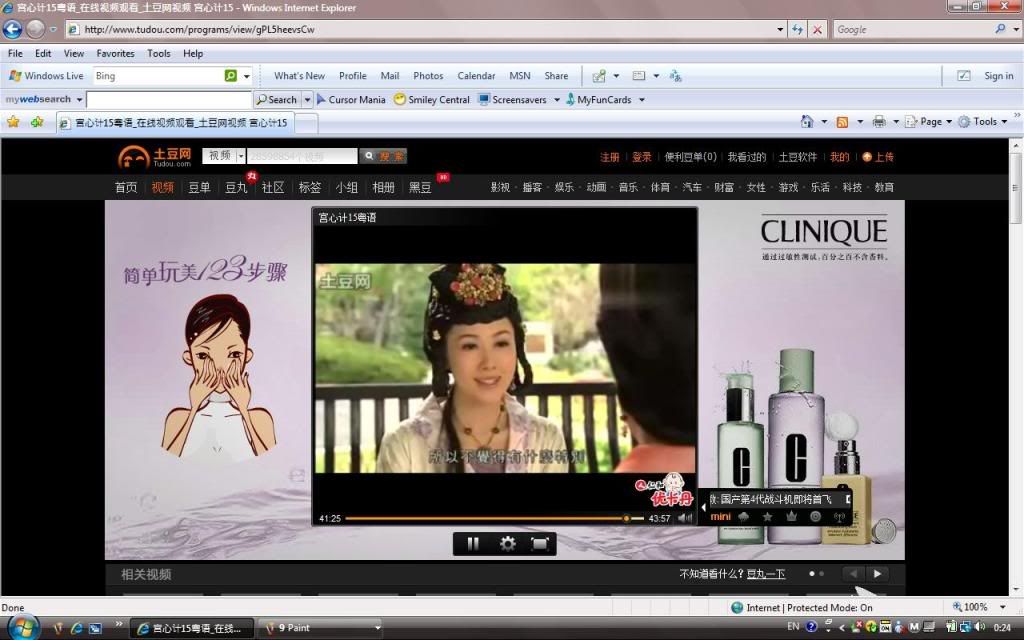This screenshot has height=640, width=1024.
Task: Expand the 视频 search type dropdown
Action: pos(241,156)
